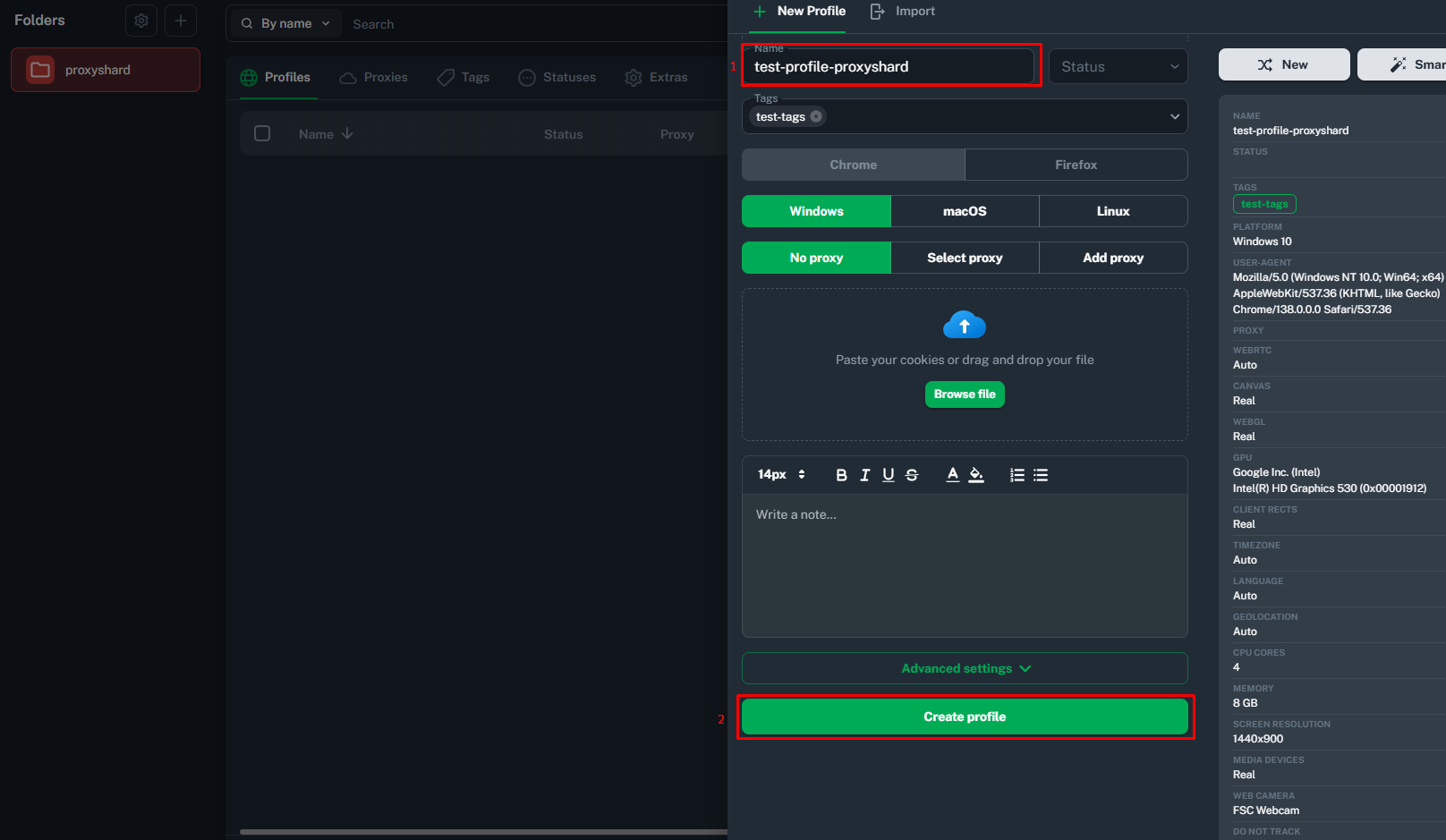Insert bulleted list in note editor
The width and height of the screenshot is (1446, 840).
[x=1041, y=475]
